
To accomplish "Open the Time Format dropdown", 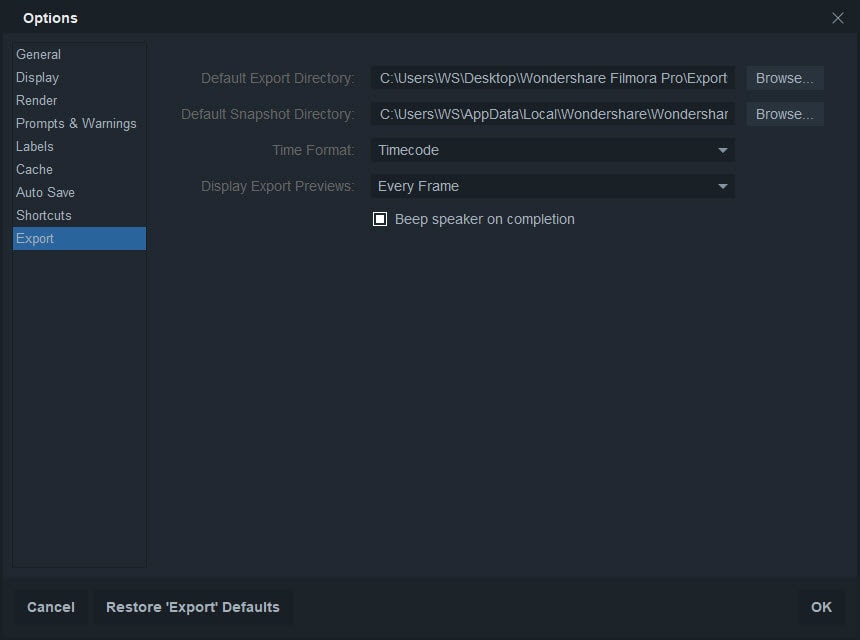I will click(x=553, y=150).
